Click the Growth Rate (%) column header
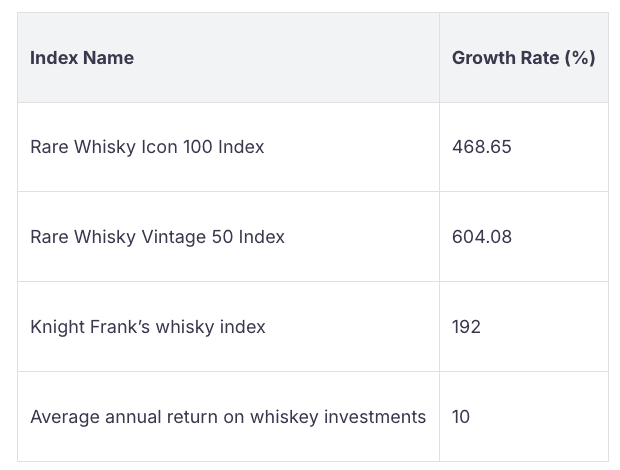 (x=523, y=58)
